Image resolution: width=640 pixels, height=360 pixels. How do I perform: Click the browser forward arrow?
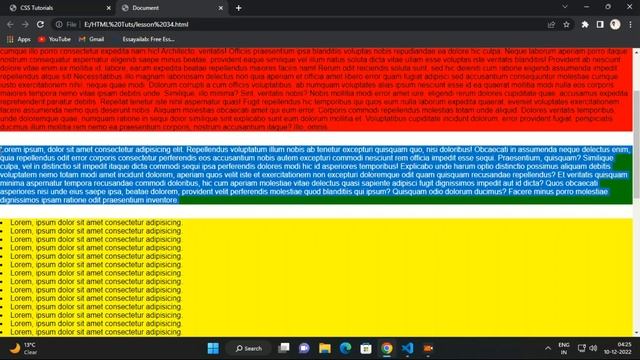(25, 24)
